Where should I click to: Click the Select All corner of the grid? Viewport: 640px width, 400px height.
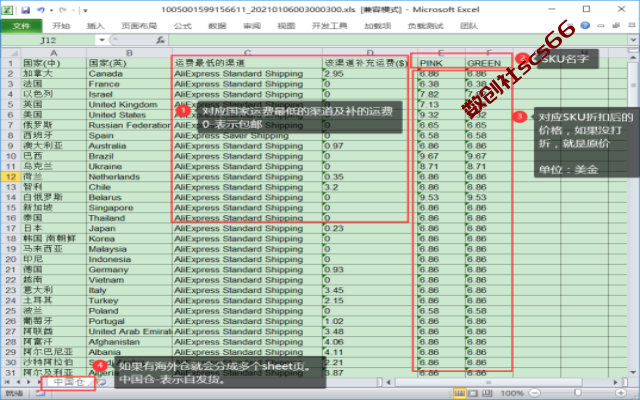point(11,53)
